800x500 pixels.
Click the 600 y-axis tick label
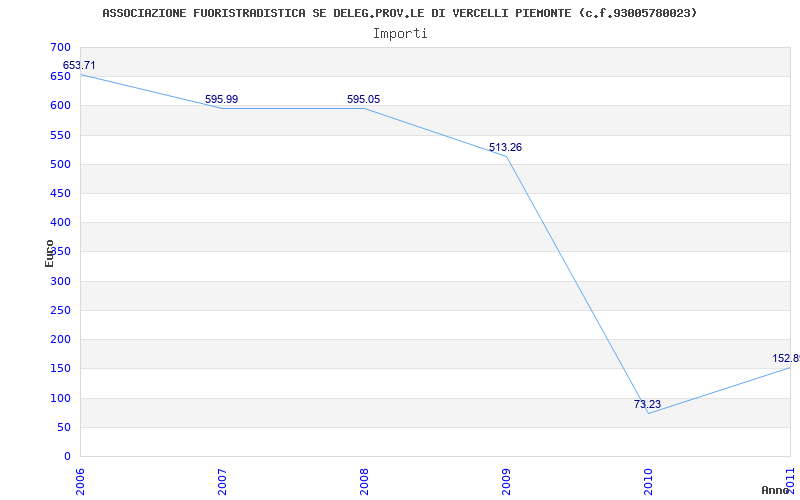click(60, 106)
